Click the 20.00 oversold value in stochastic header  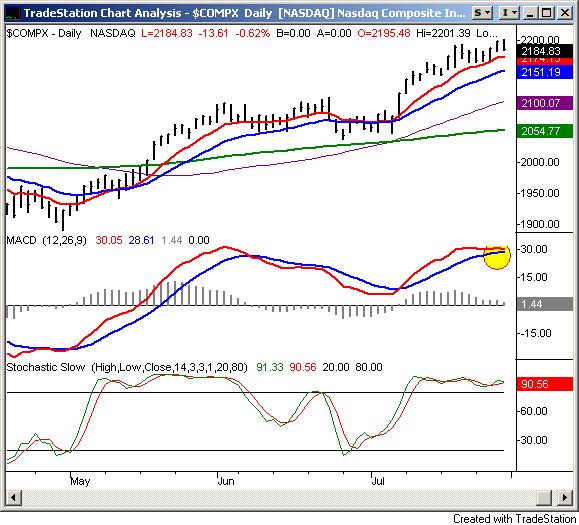click(x=336, y=367)
